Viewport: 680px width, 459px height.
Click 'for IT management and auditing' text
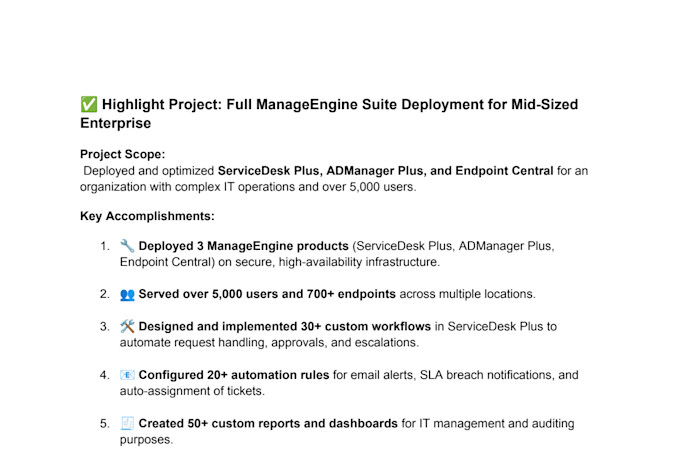coord(488,423)
